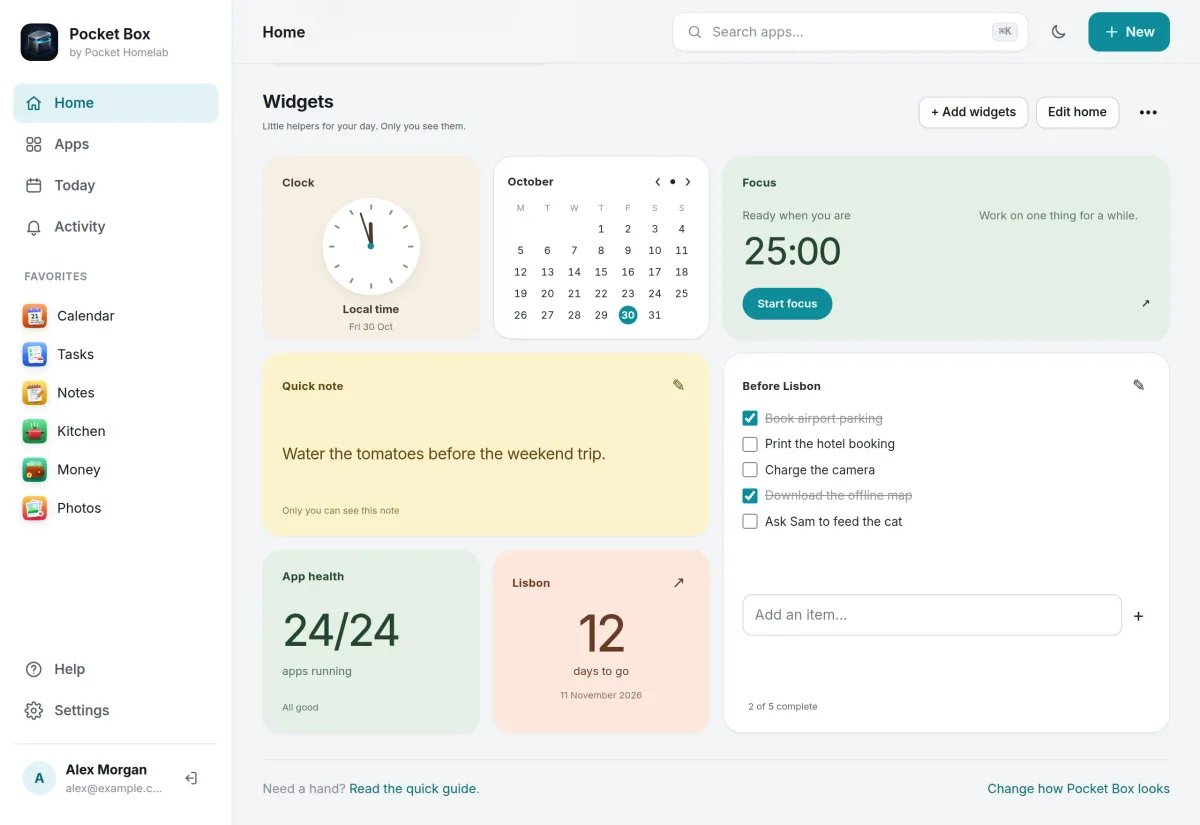Open the Calendar favorite app
The width and height of the screenshot is (1200, 825).
tap(115, 316)
